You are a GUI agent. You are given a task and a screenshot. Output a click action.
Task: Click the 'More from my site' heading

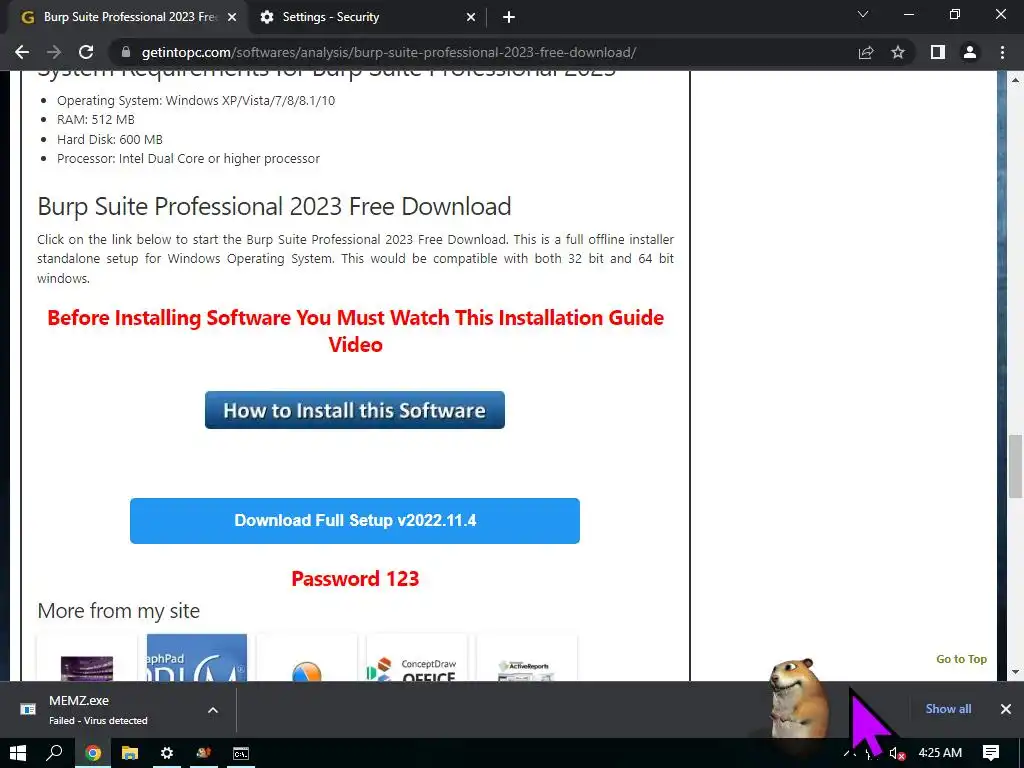[118, 611]
